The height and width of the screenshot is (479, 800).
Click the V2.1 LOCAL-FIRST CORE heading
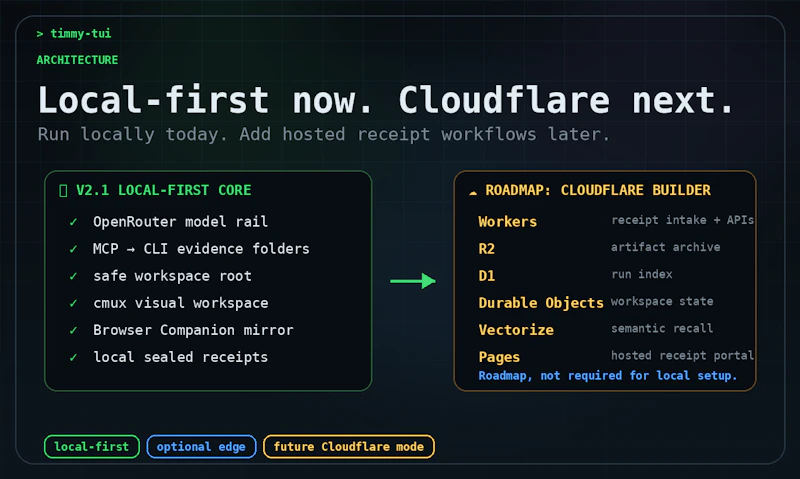[163, 190]
